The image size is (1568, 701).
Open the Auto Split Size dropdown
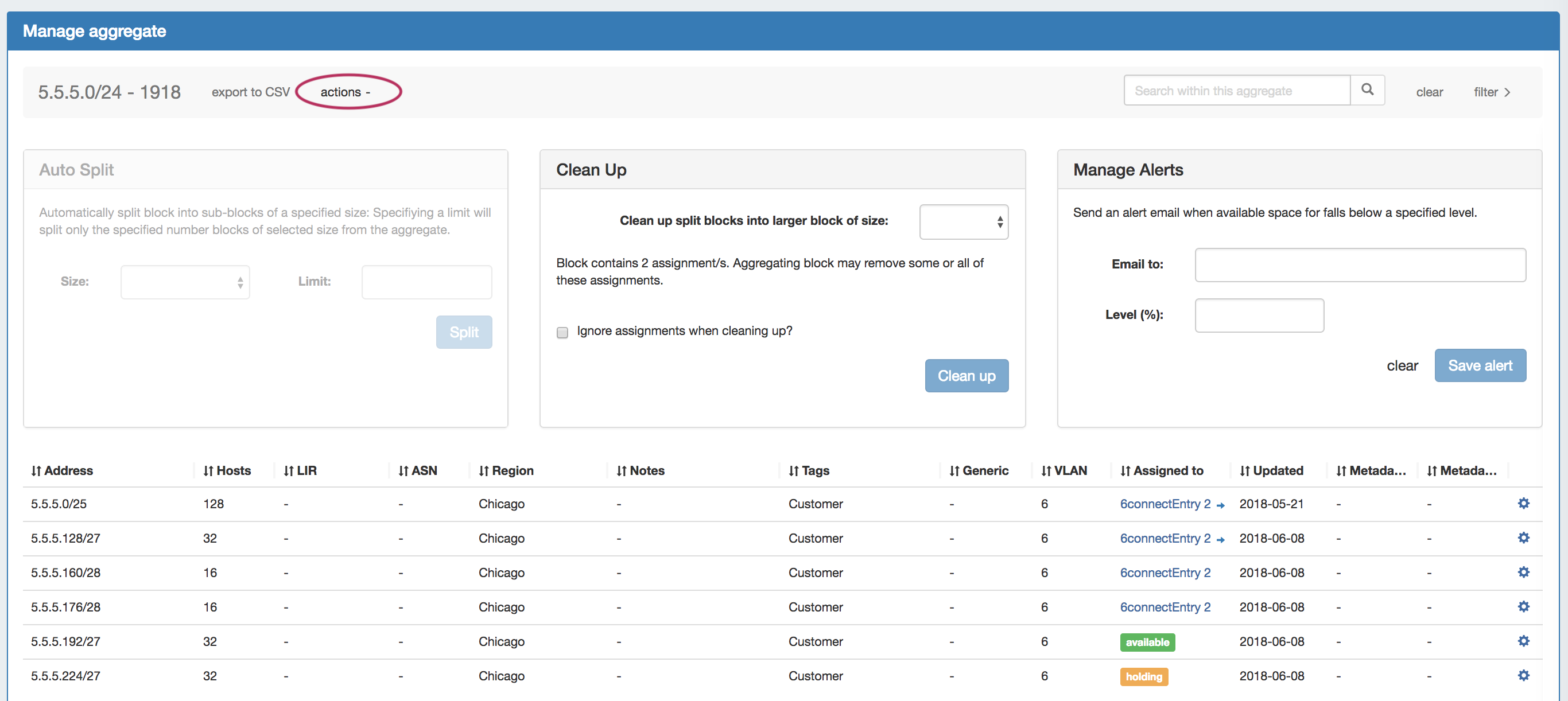pos(185,282)
